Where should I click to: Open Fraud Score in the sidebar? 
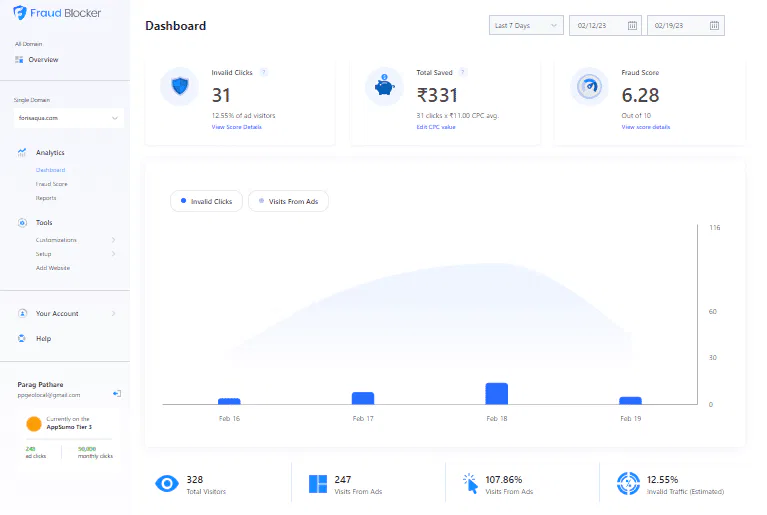pyautogui.click(x=52, y=184)
